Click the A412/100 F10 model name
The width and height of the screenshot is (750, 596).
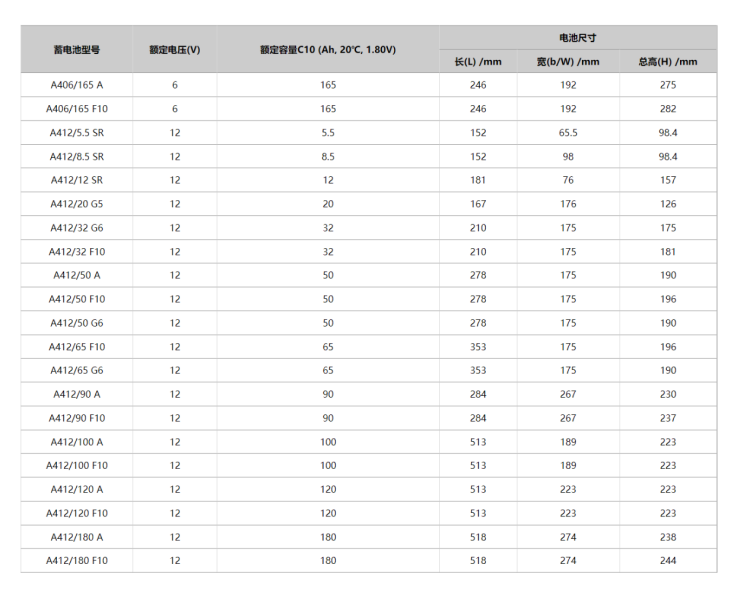point(76,466)
